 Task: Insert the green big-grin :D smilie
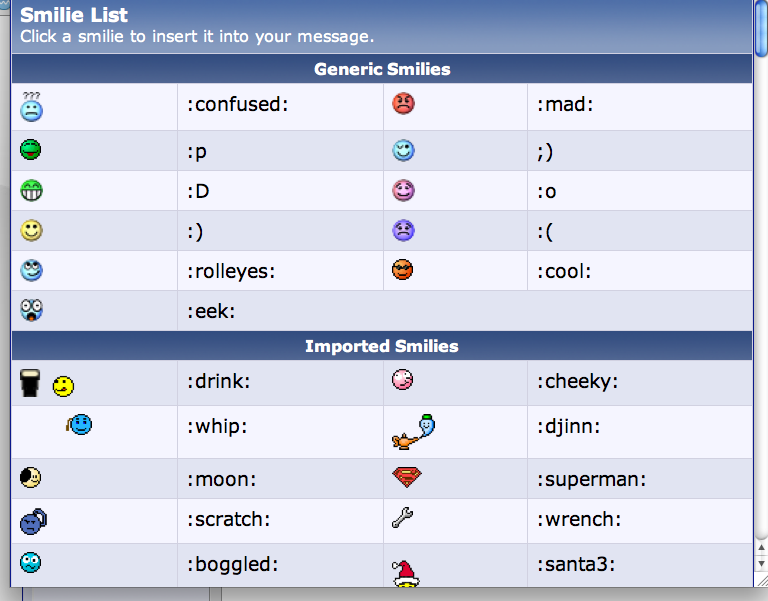coord(31,191)
